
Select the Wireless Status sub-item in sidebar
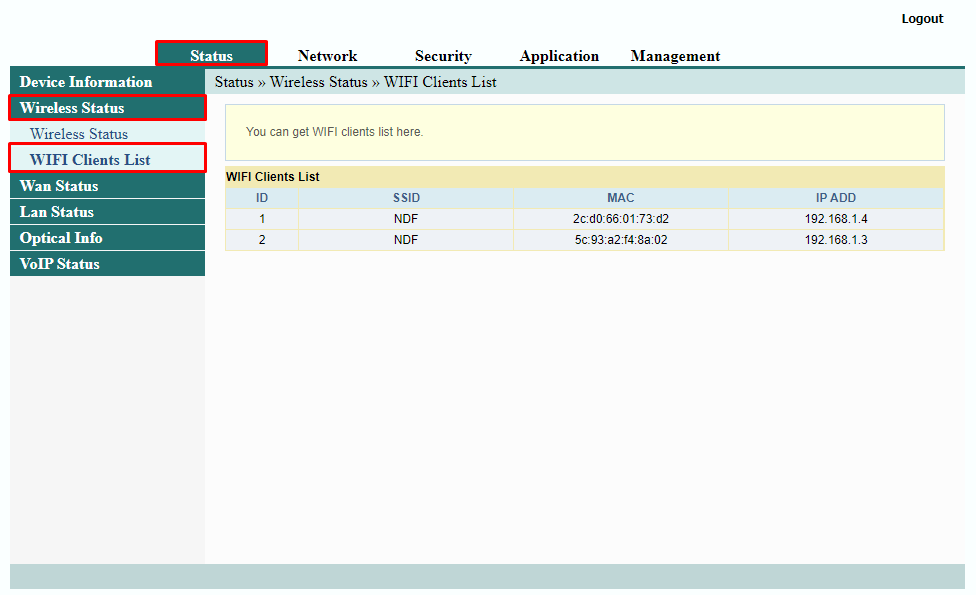tap(79, 134)
